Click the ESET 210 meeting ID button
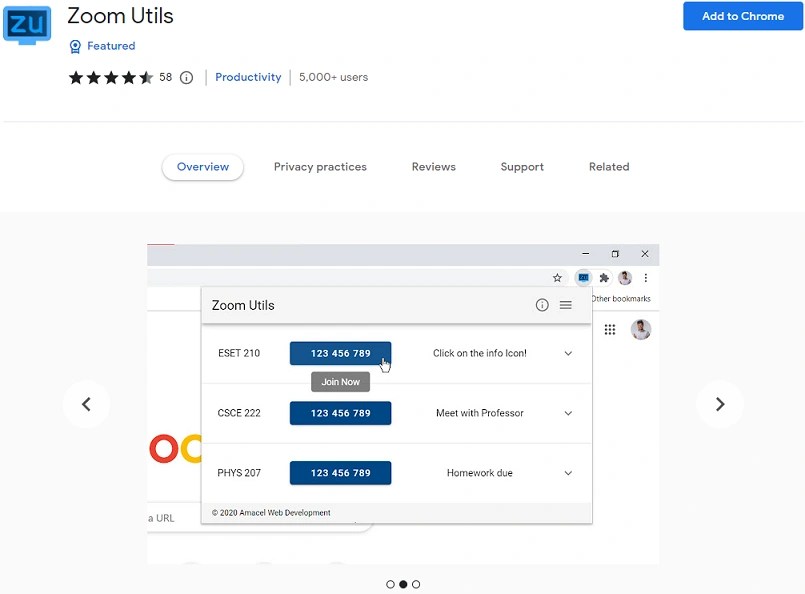 340,353
